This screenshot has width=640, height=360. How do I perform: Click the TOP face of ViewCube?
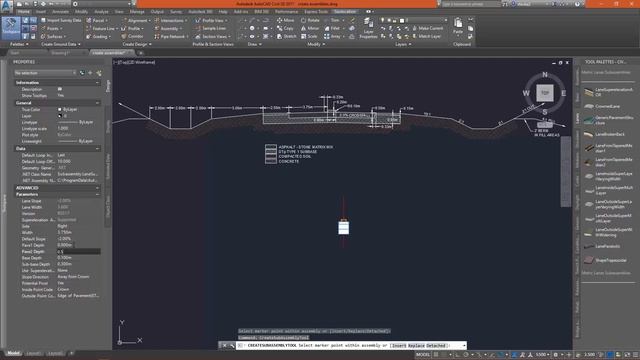pos(544,93)
